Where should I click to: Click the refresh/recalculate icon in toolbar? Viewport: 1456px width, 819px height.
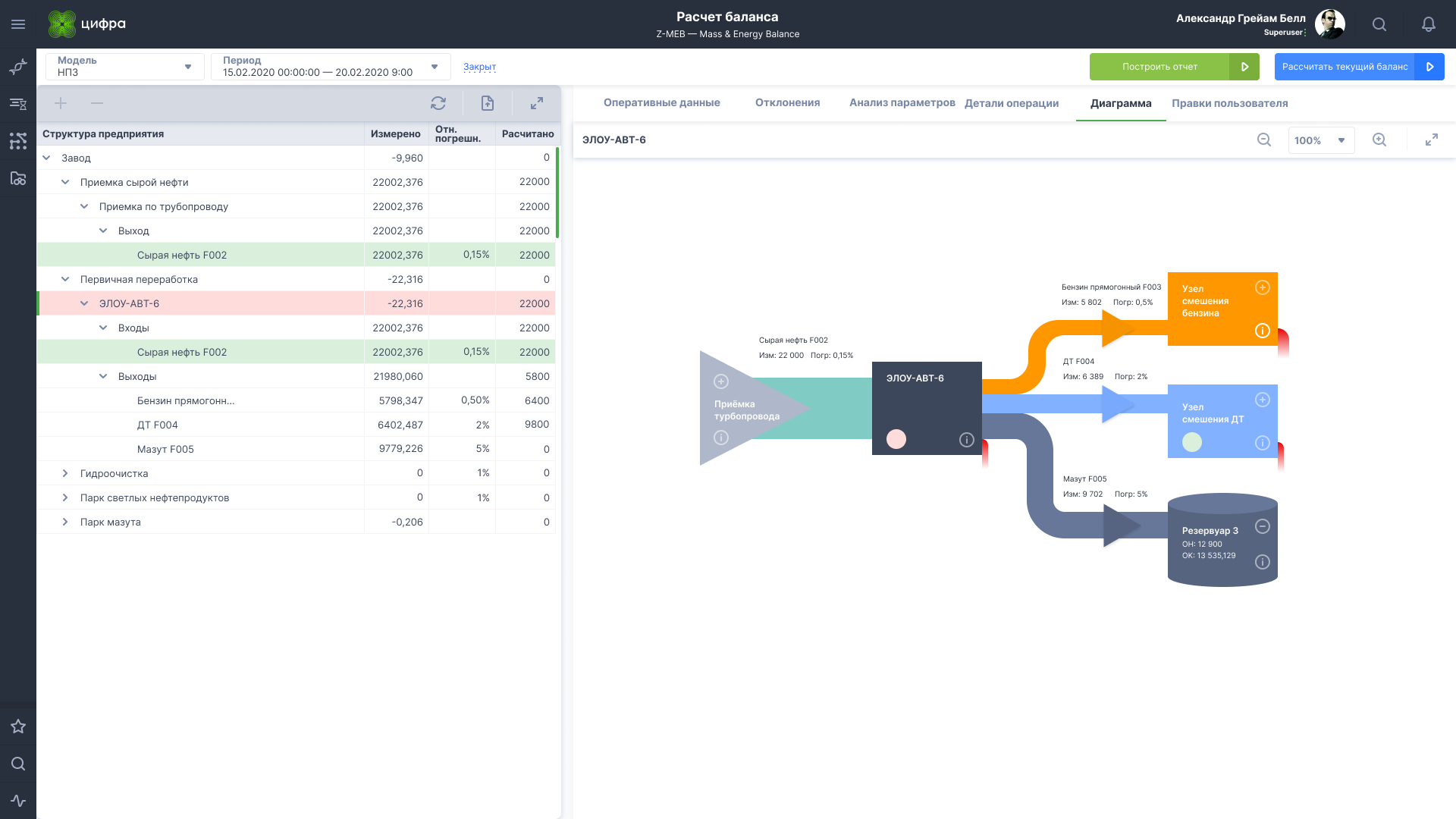click(438, 103)
